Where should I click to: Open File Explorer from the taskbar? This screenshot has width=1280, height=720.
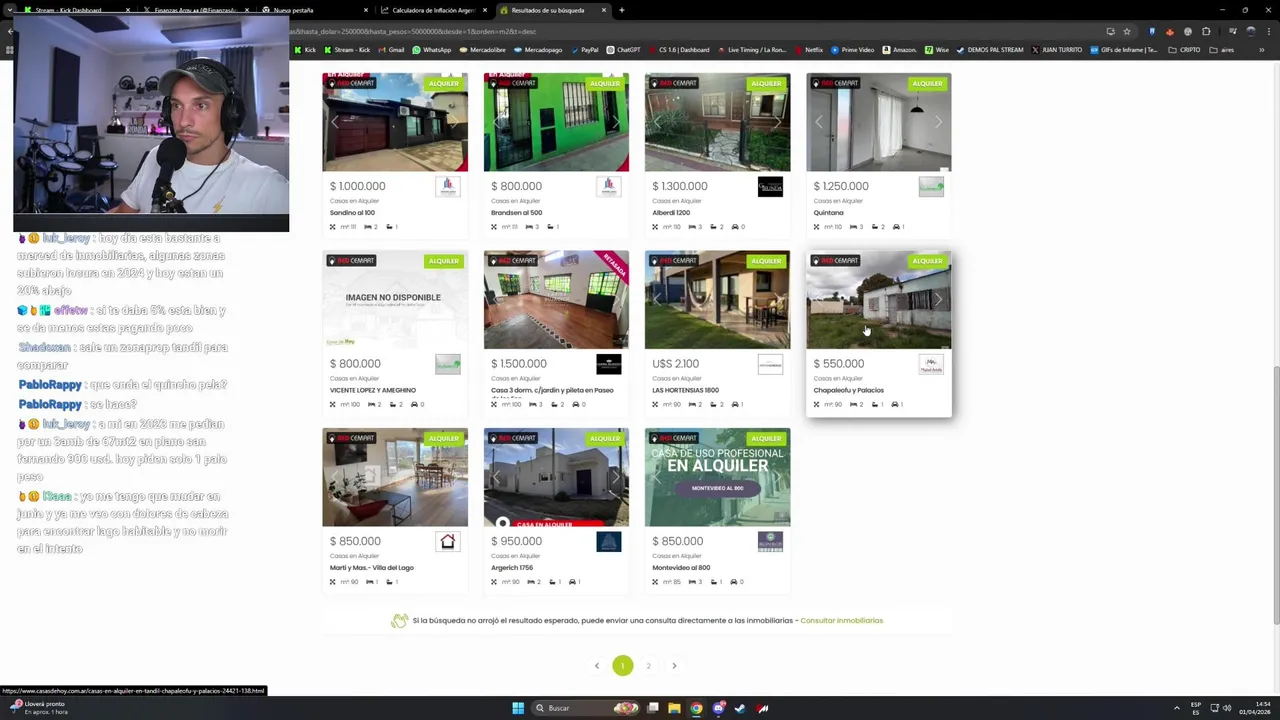(674, 708)
